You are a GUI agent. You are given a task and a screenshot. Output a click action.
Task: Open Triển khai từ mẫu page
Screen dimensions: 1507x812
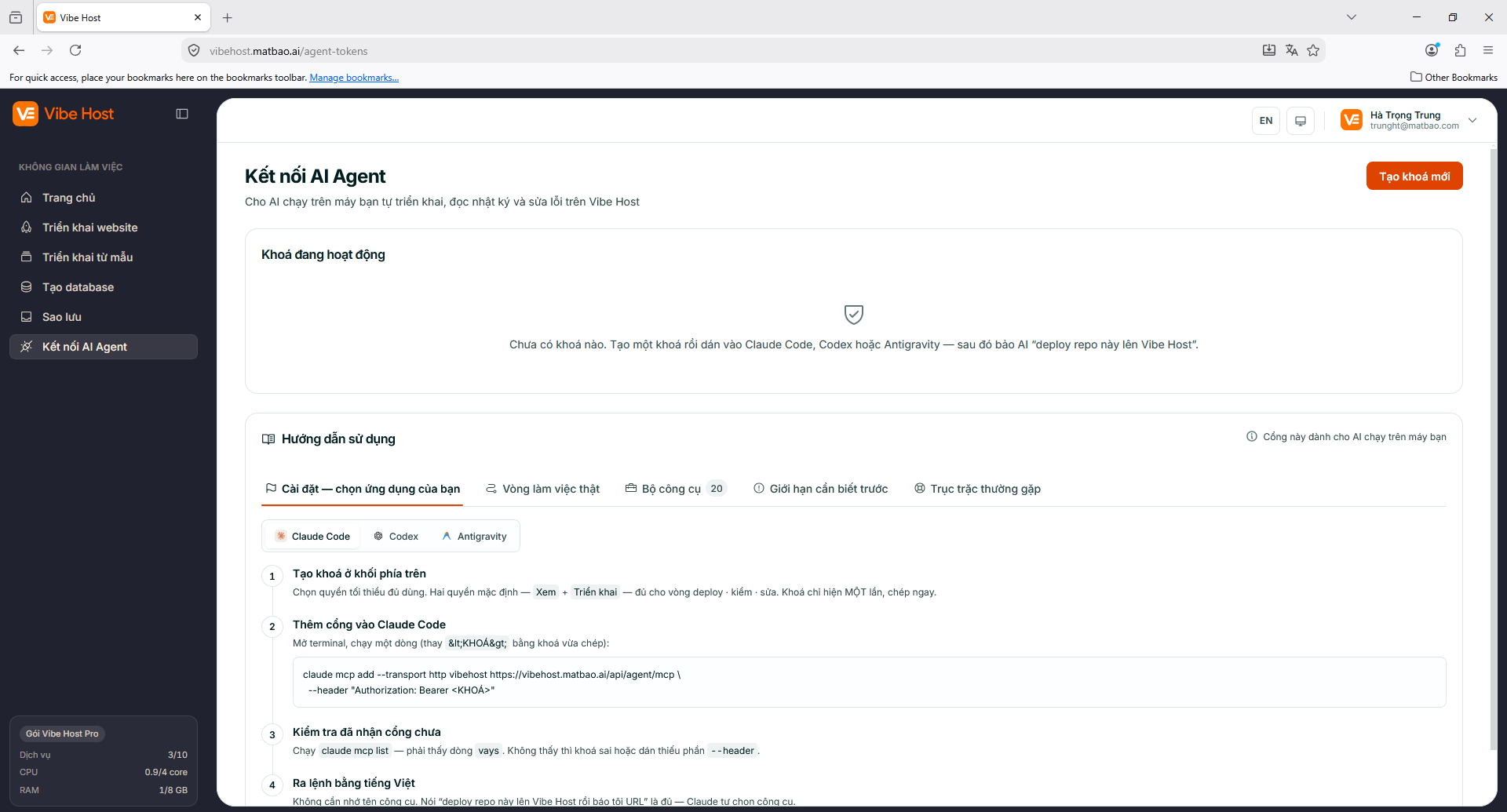click(x=104, y=257)
